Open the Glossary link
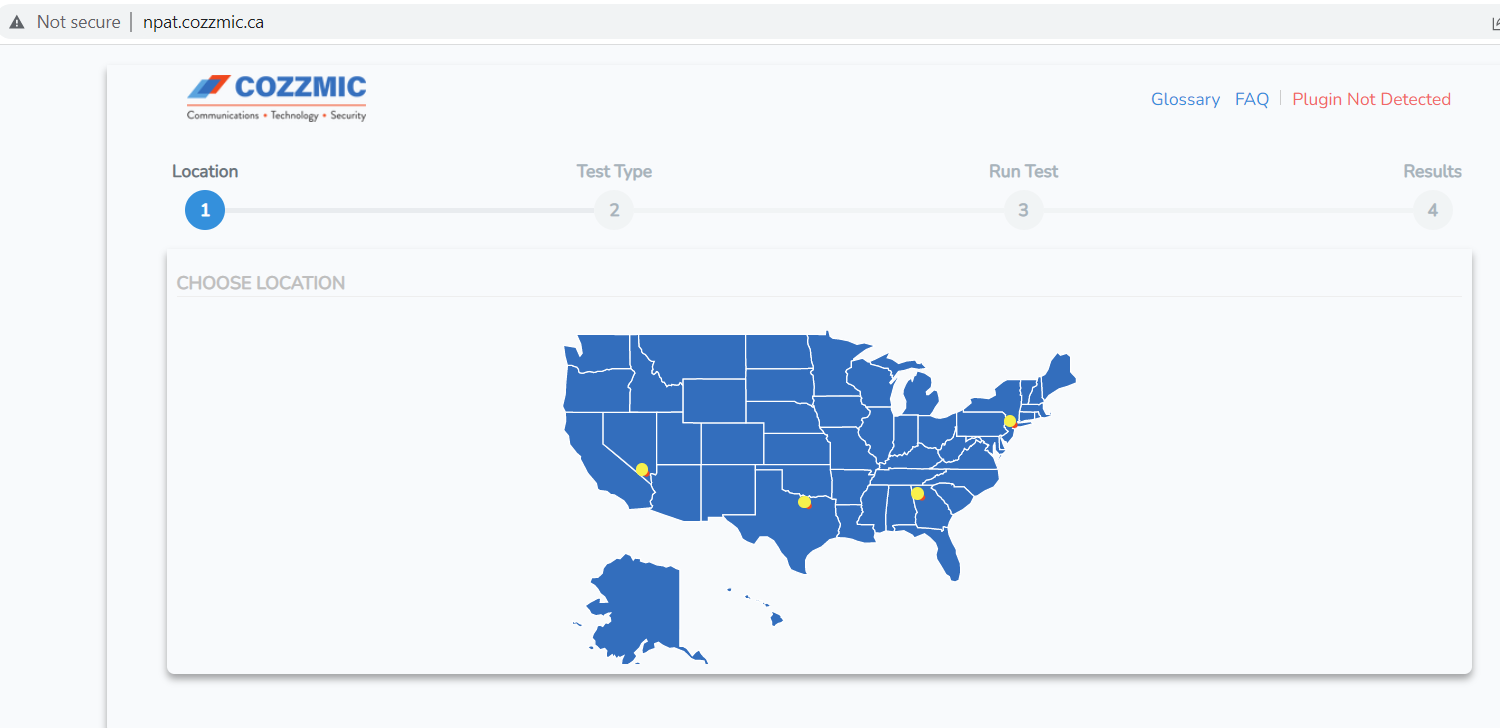Image resolution: width=1500 pixels, height=728 pixels. coord(1185,99)
